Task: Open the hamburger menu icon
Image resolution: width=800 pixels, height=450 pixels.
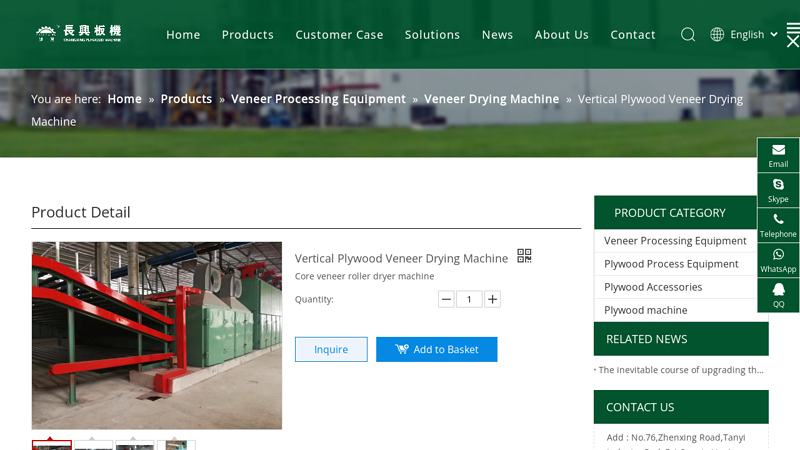Action: point(793,28)
